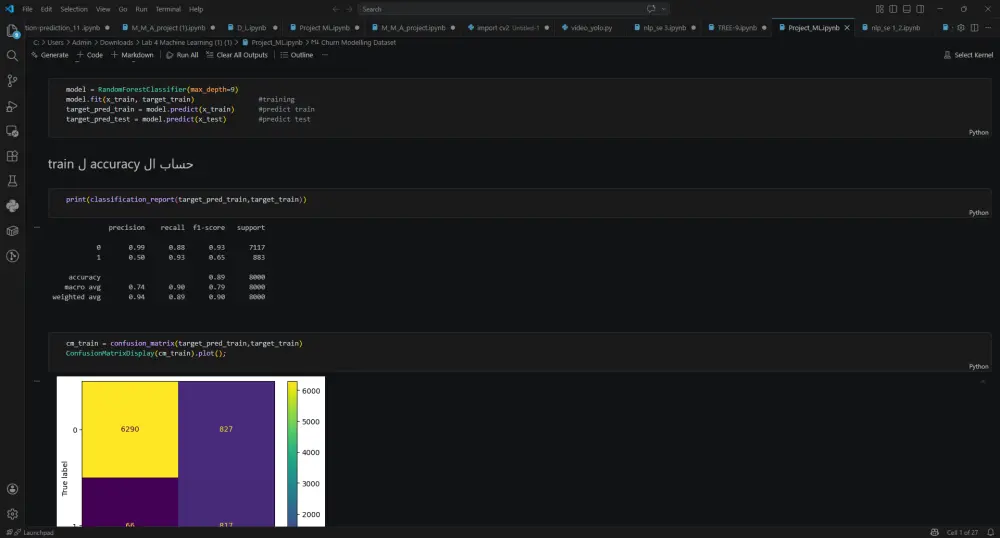Open the notifications bell in the status bar
The height and width of the screenshot is (538, 1000).
coord(990,532)
